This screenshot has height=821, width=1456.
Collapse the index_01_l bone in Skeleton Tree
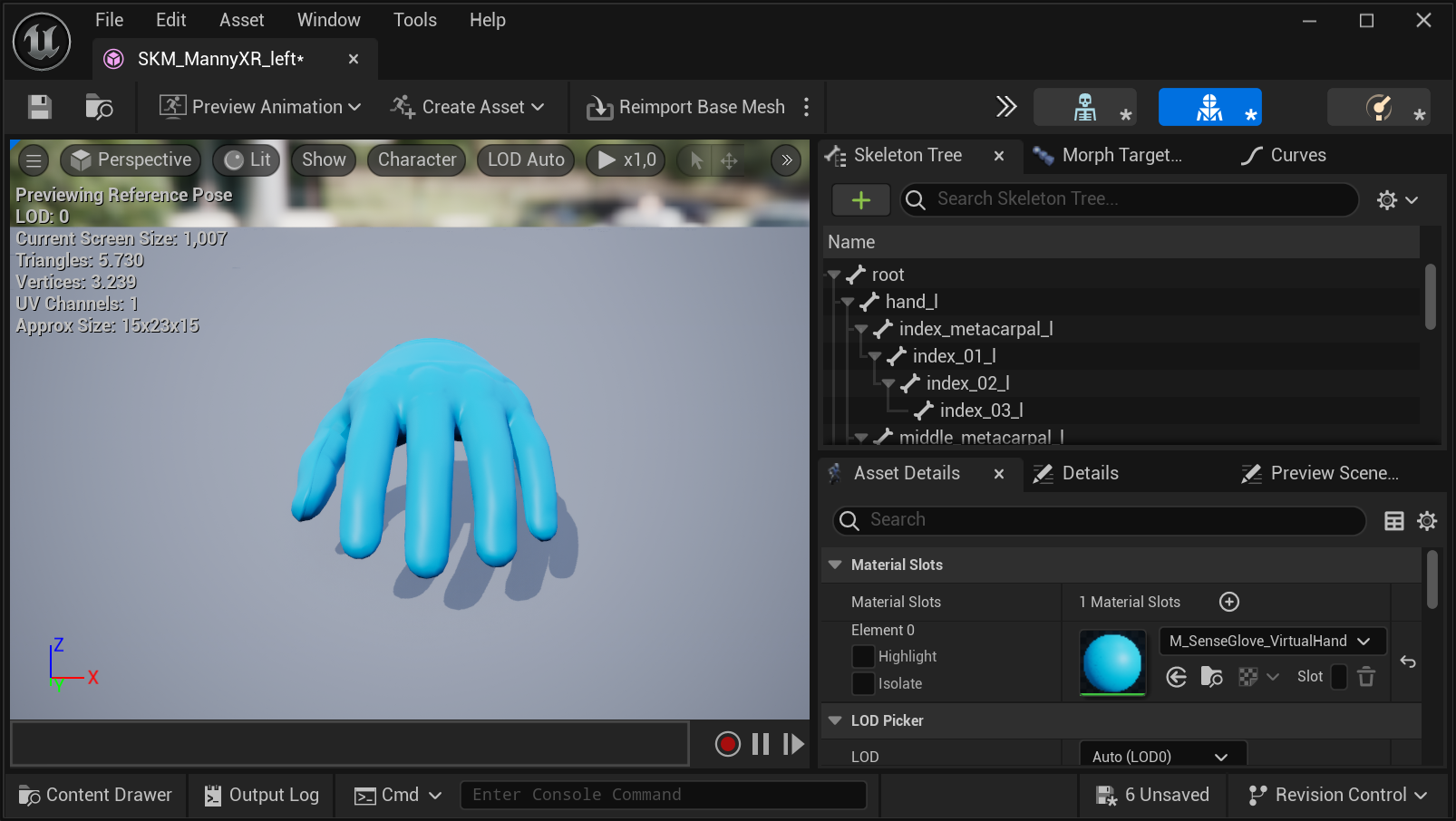(874, 356)
